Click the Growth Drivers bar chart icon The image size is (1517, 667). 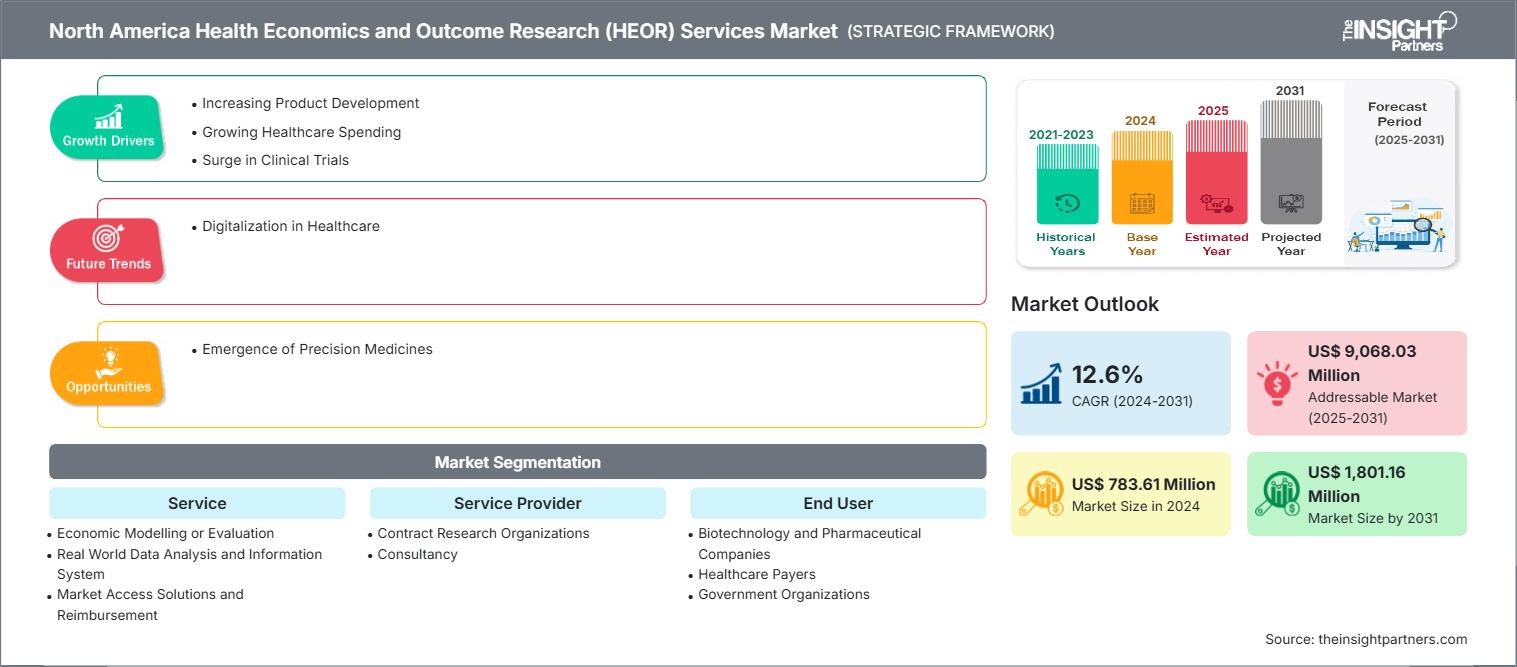[x=108, y=115]
